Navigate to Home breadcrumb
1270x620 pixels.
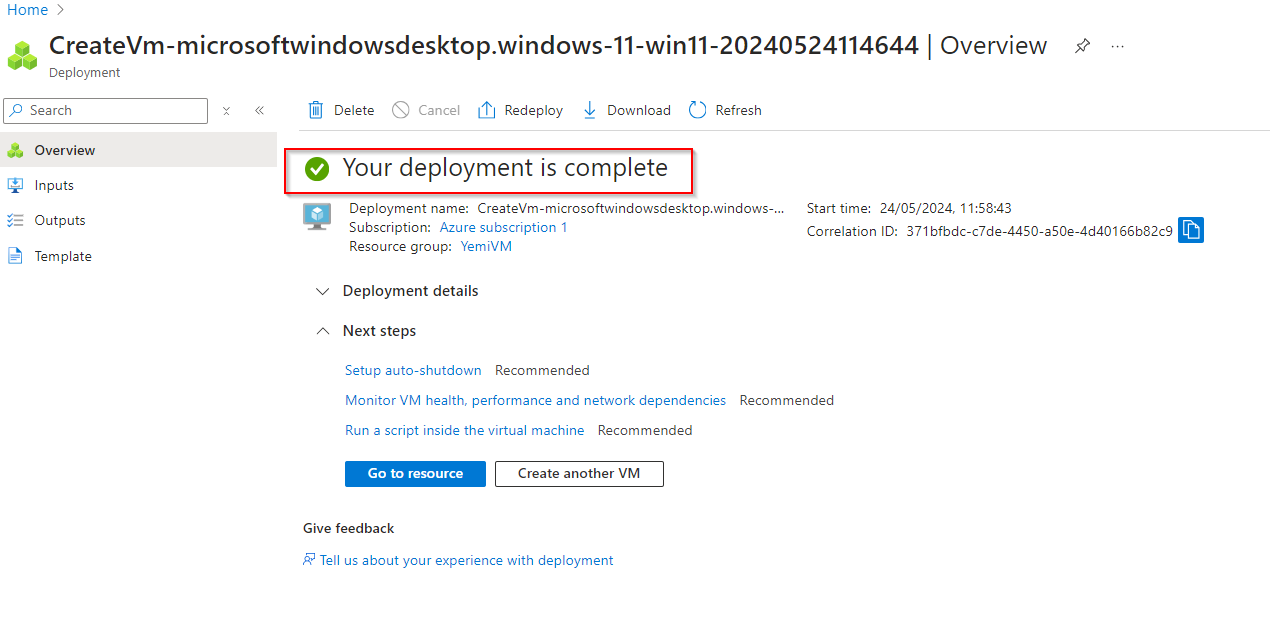point(27,10)
